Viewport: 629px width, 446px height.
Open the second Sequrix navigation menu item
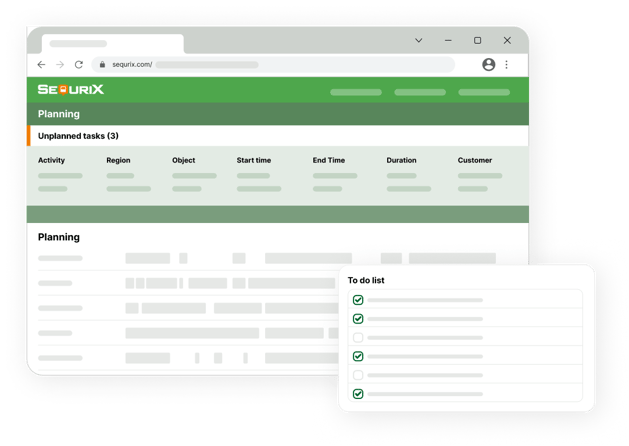(420, 92)
